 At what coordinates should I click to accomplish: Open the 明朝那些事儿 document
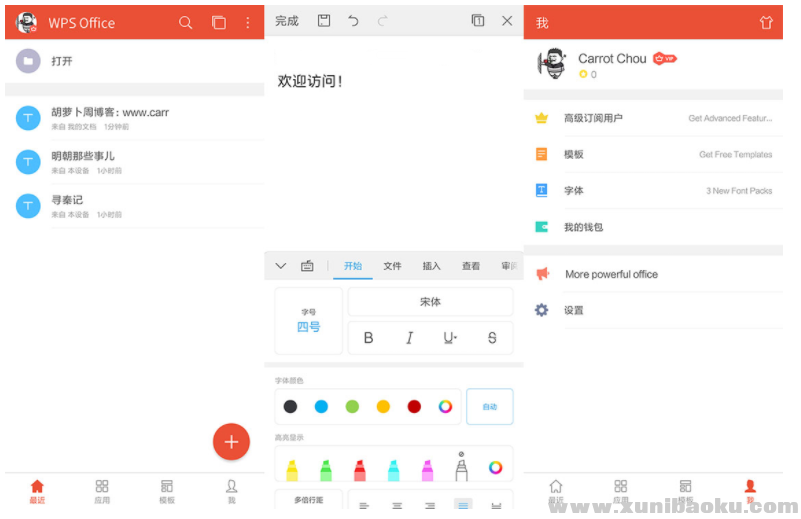83,161
